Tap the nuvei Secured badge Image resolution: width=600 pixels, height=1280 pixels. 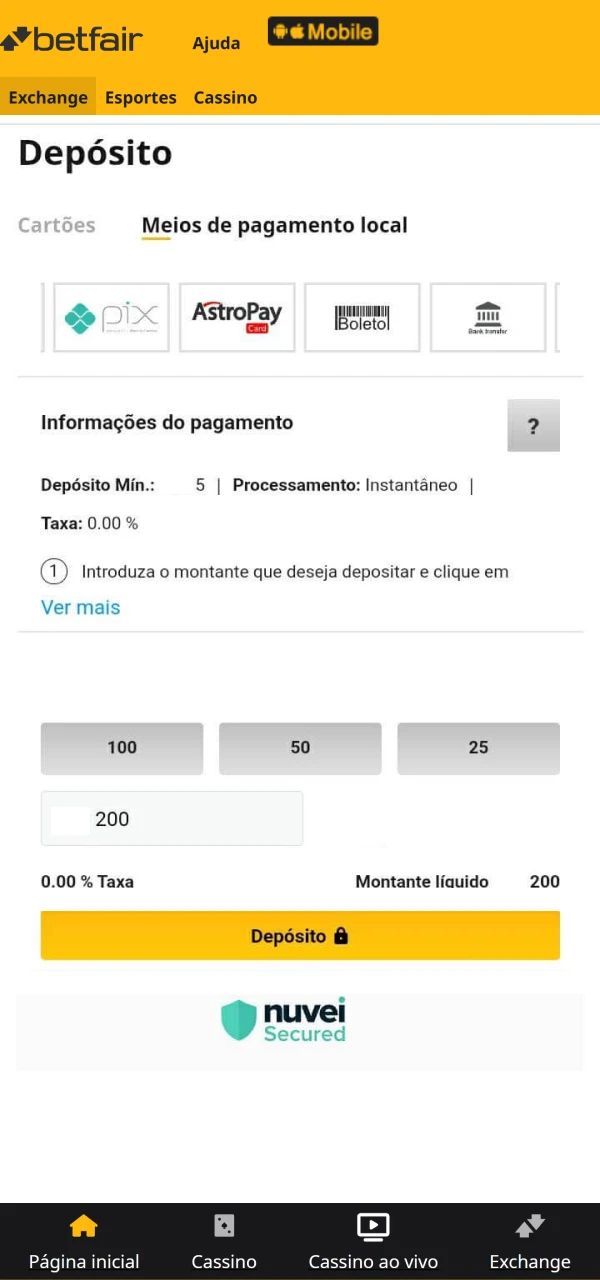[x=283, y=1020]
